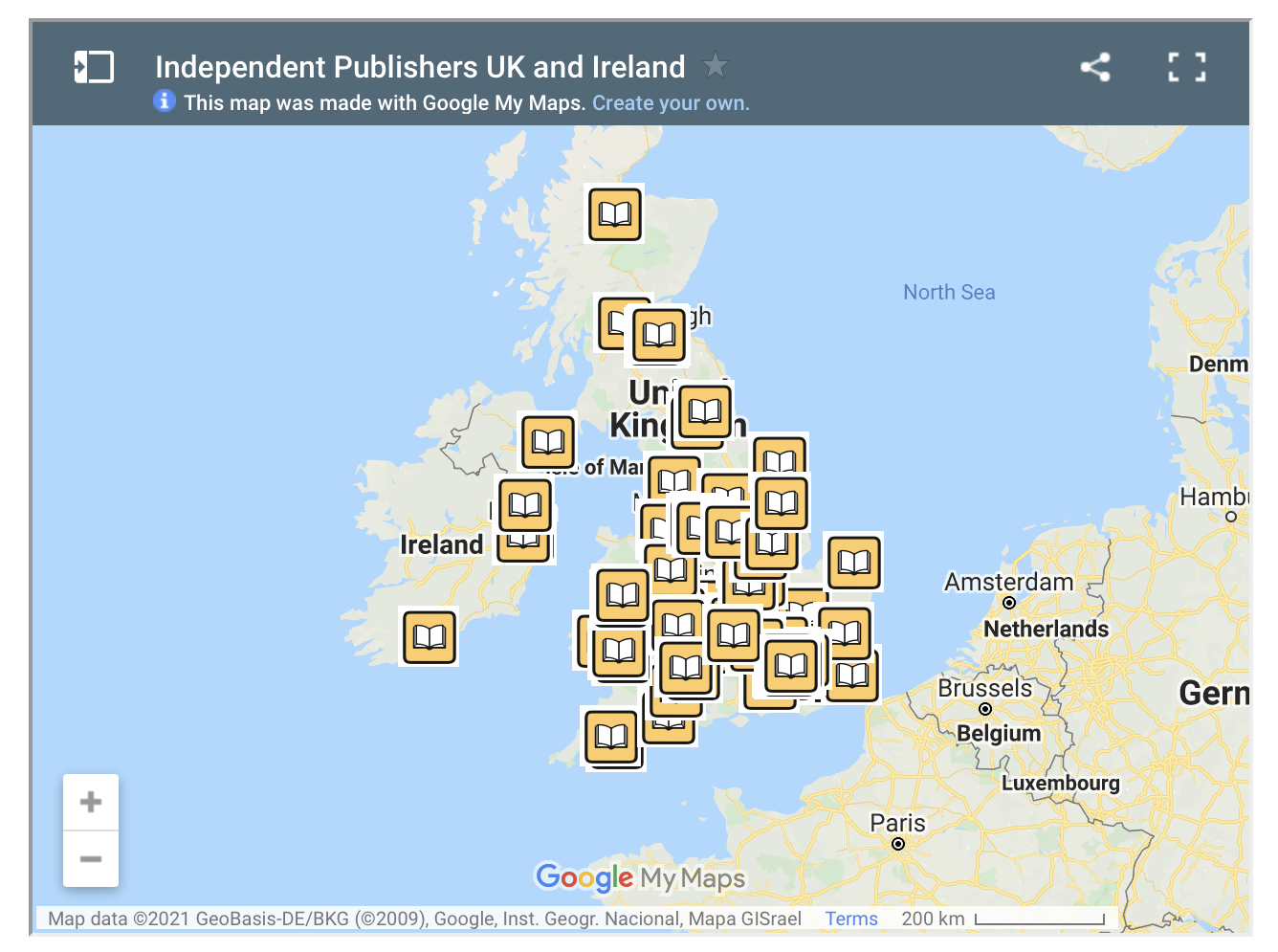Select the book marker over northern England
Image resolution: width=1278 pixels, height=952 pixels.
(x=705, y=411)
